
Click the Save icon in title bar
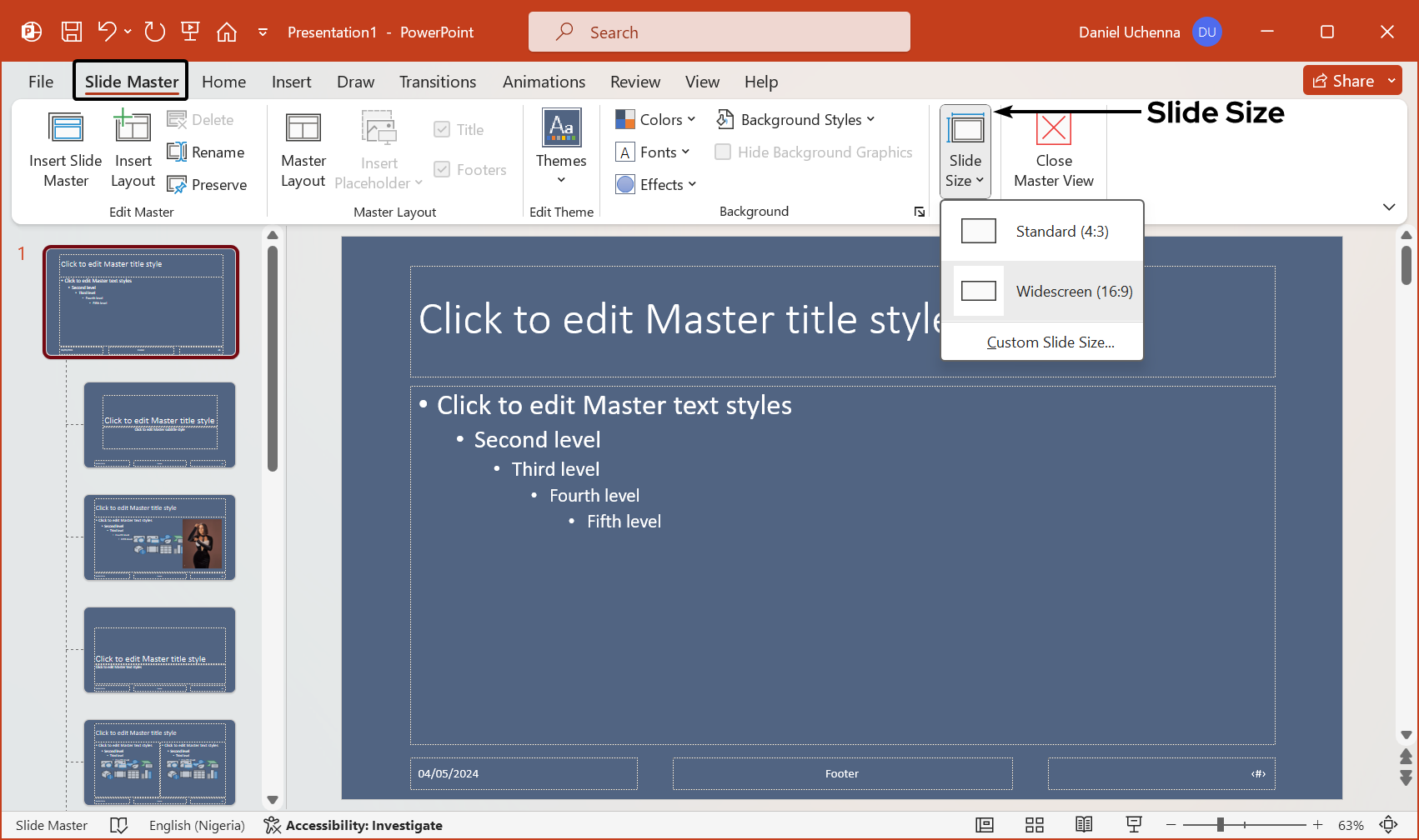coord(72,32)
